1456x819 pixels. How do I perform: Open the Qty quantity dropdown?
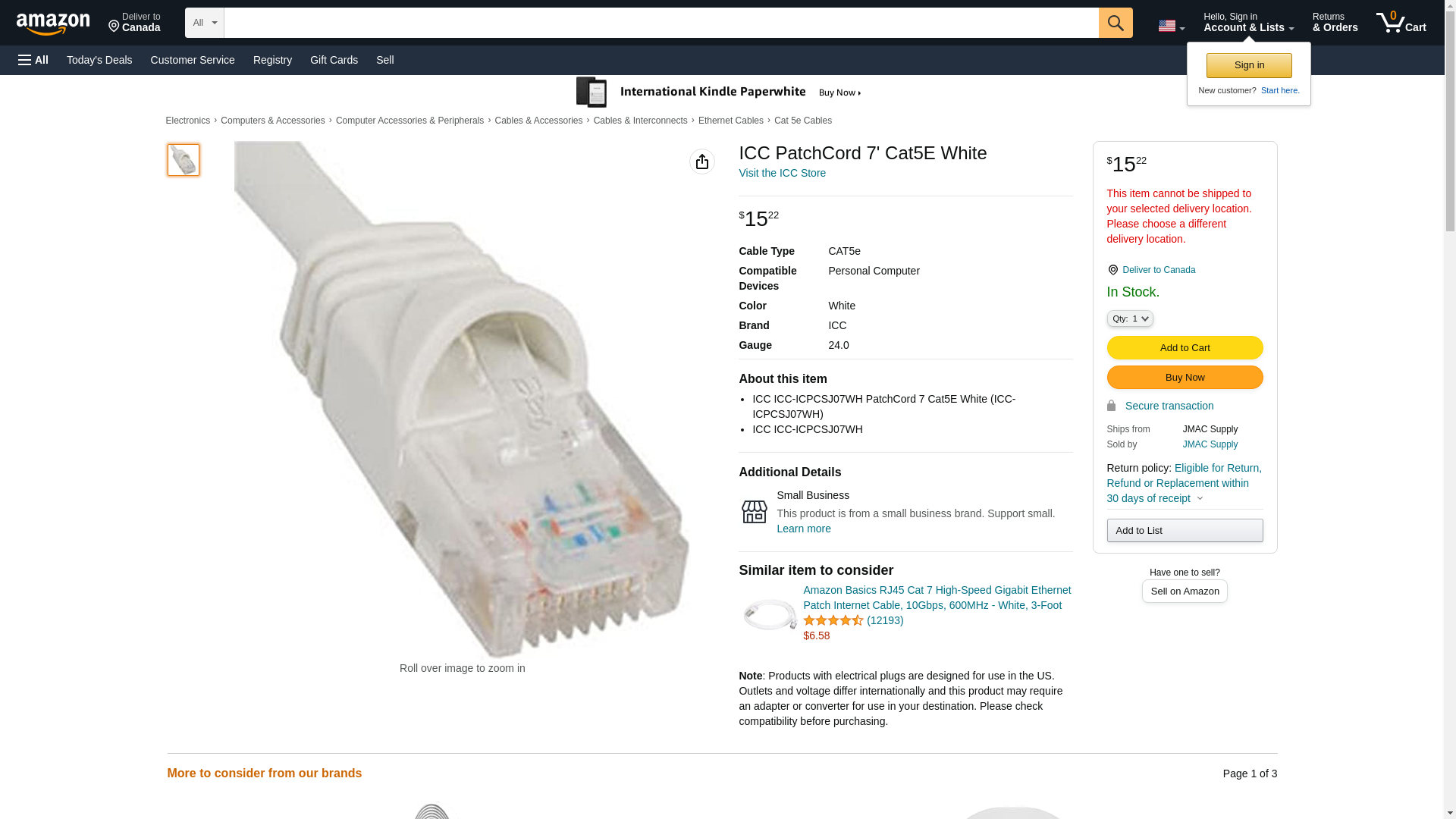[x=1129, y=319]
